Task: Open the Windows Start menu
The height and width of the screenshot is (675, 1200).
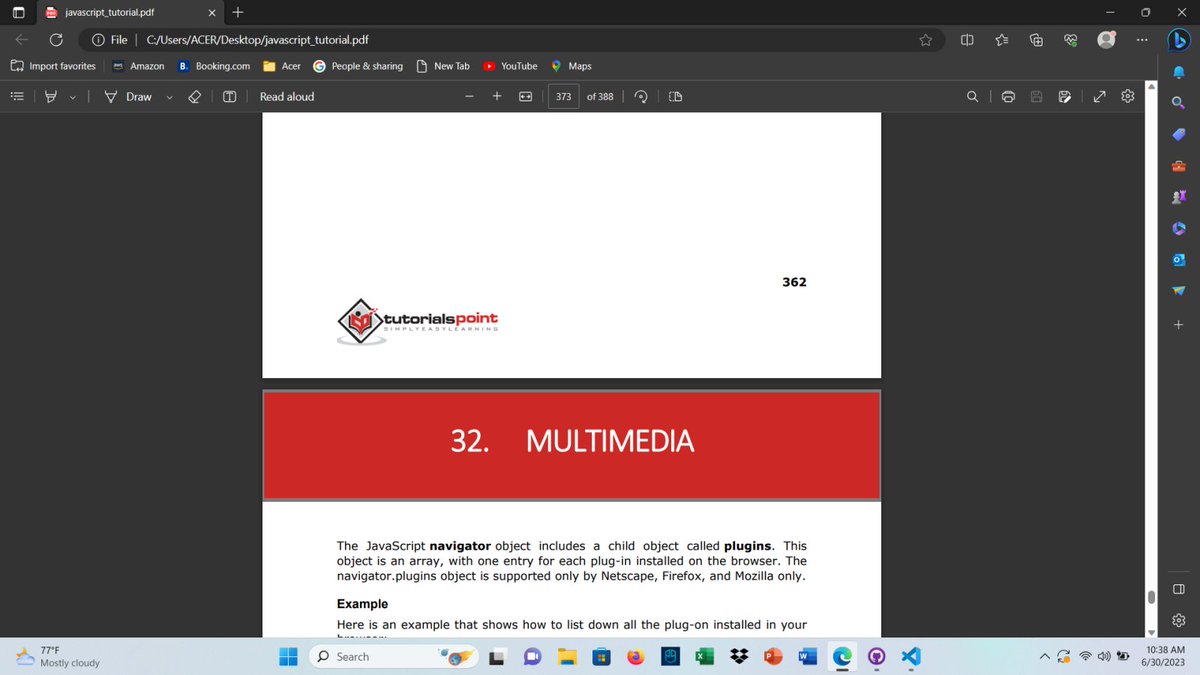Action: 289,657
